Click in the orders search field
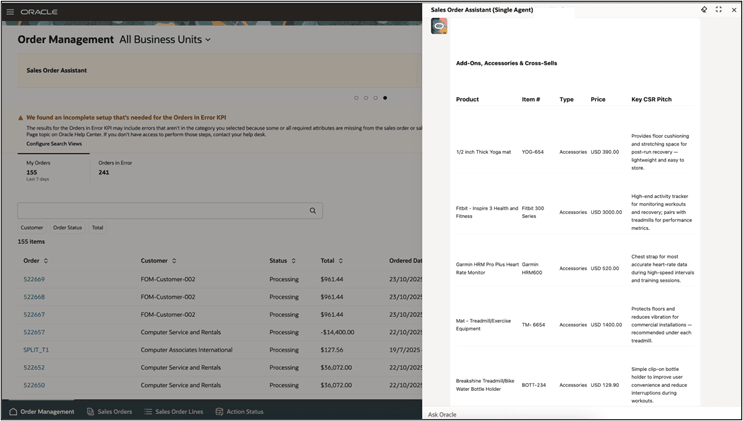This screenshot has height=421, width=743. (163, 210)
